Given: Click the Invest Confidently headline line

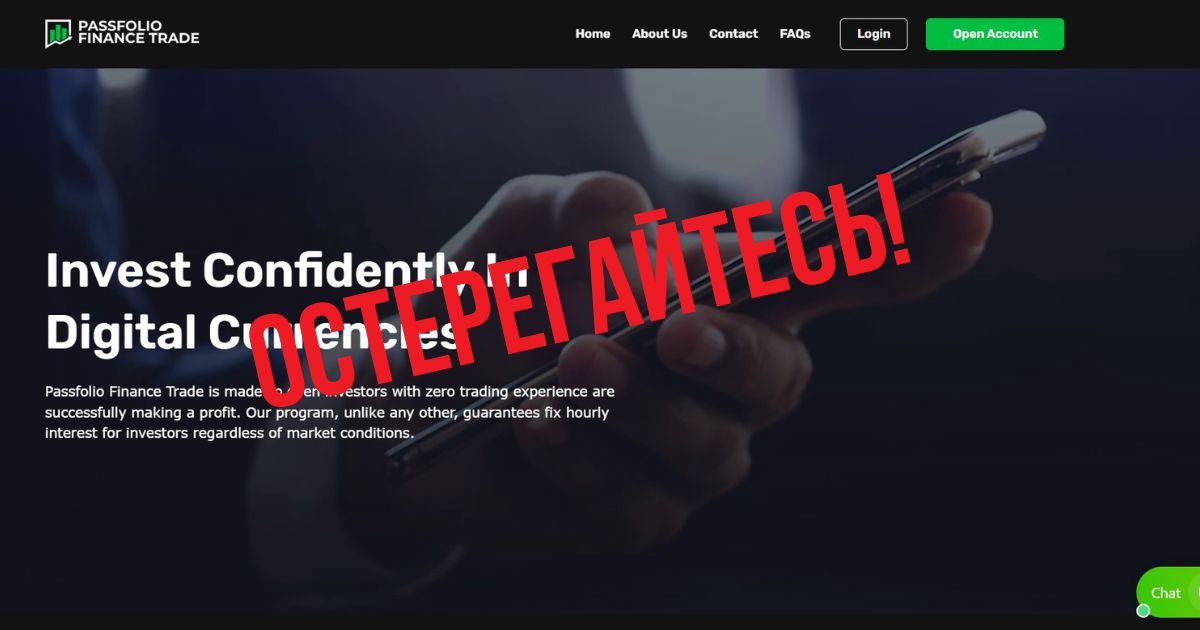Looking at the screenshot, I should [288, 270].
